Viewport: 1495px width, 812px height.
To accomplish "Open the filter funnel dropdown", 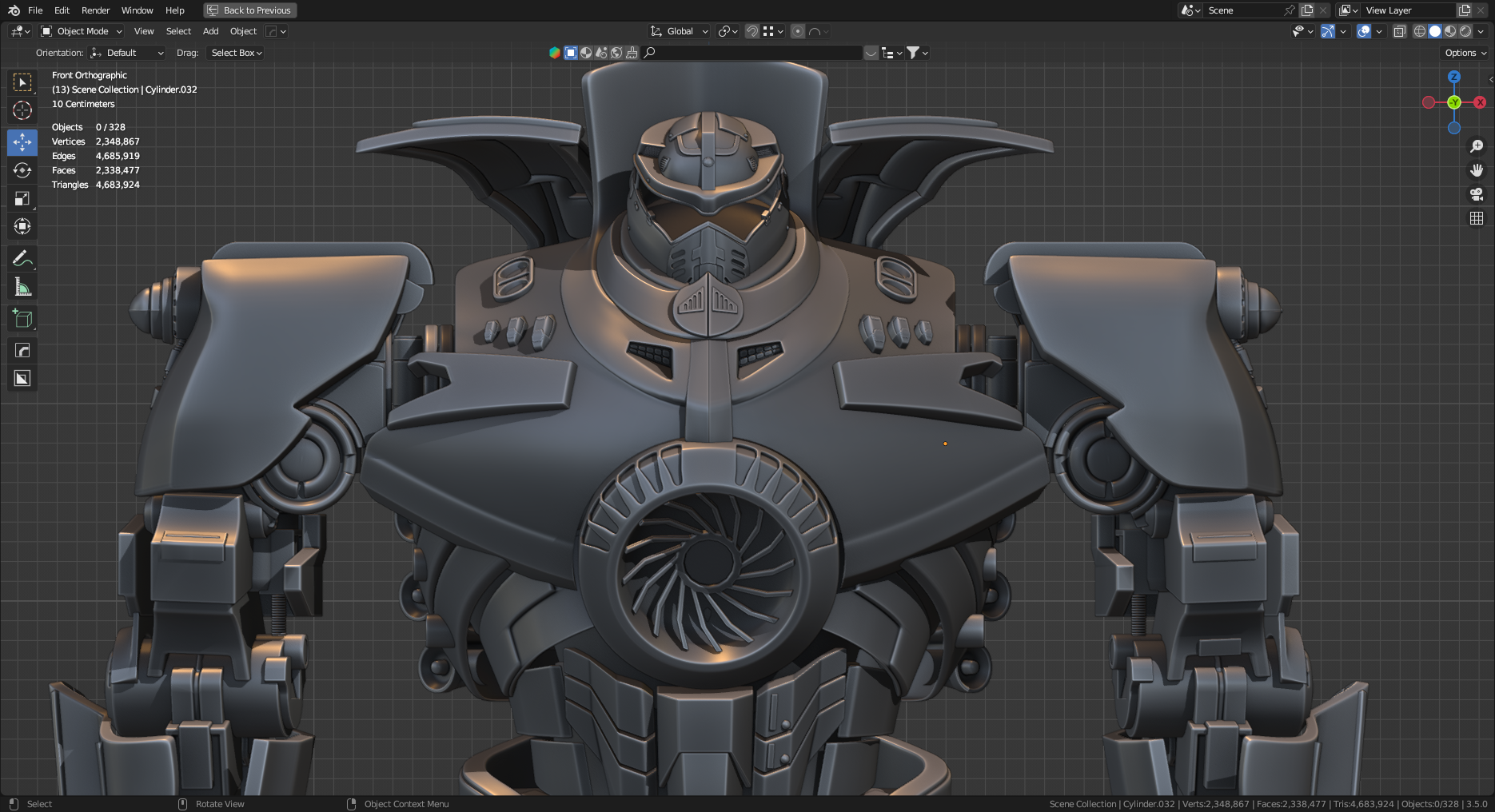I will tap(917, 53).
